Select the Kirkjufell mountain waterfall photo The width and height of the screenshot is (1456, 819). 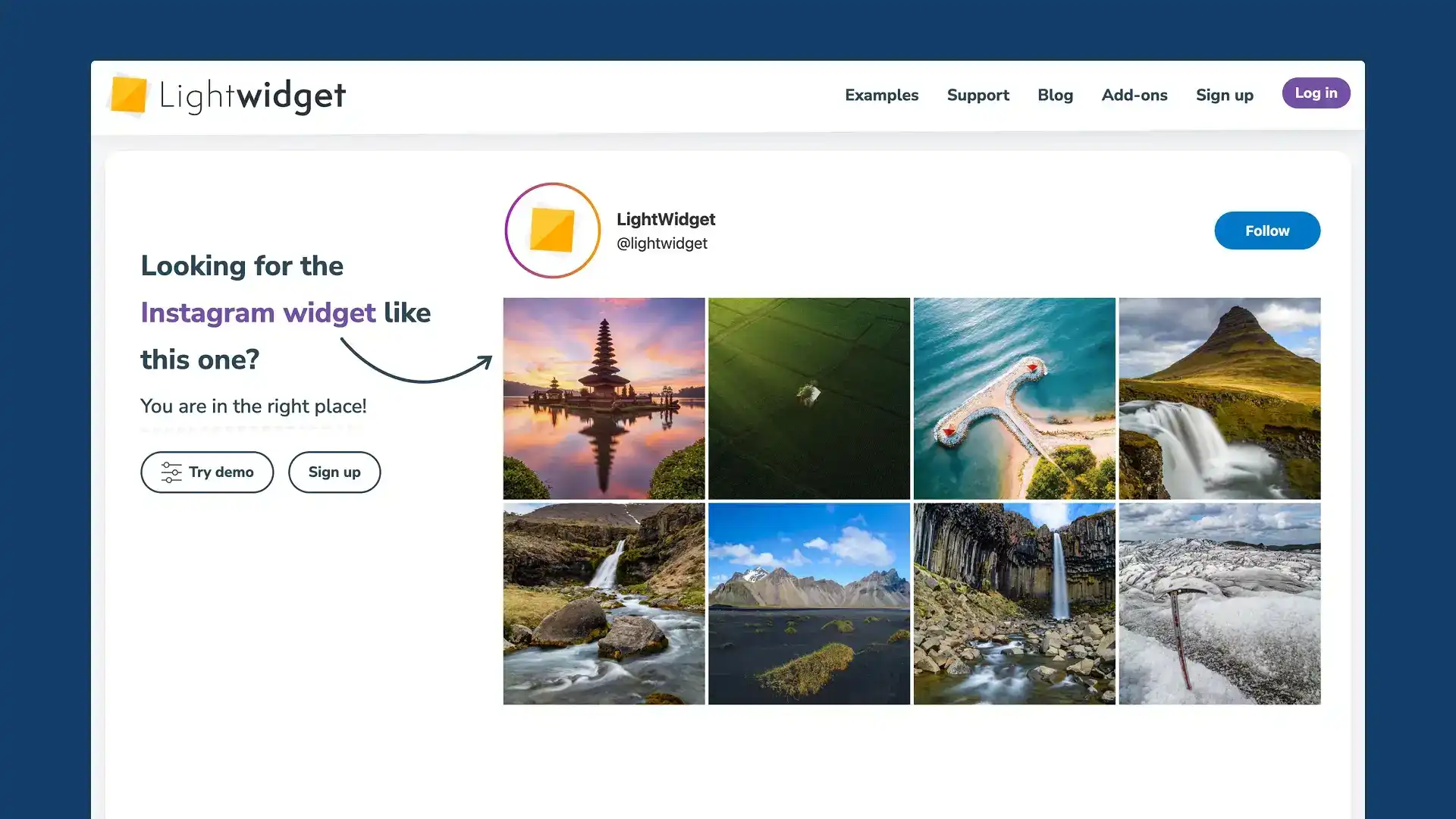(1219, 397)
